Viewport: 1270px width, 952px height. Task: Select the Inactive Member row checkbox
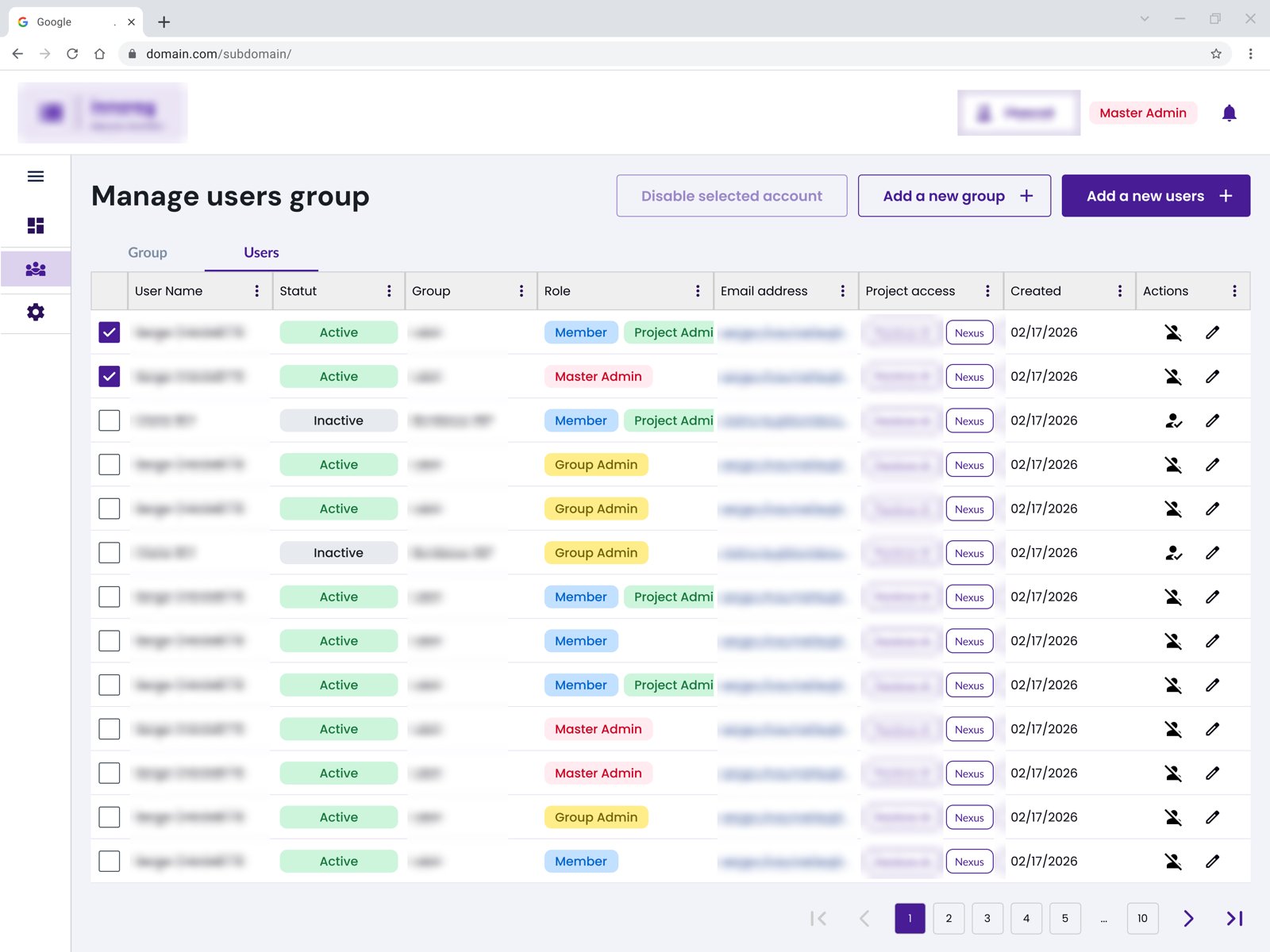tap(110, 420)
